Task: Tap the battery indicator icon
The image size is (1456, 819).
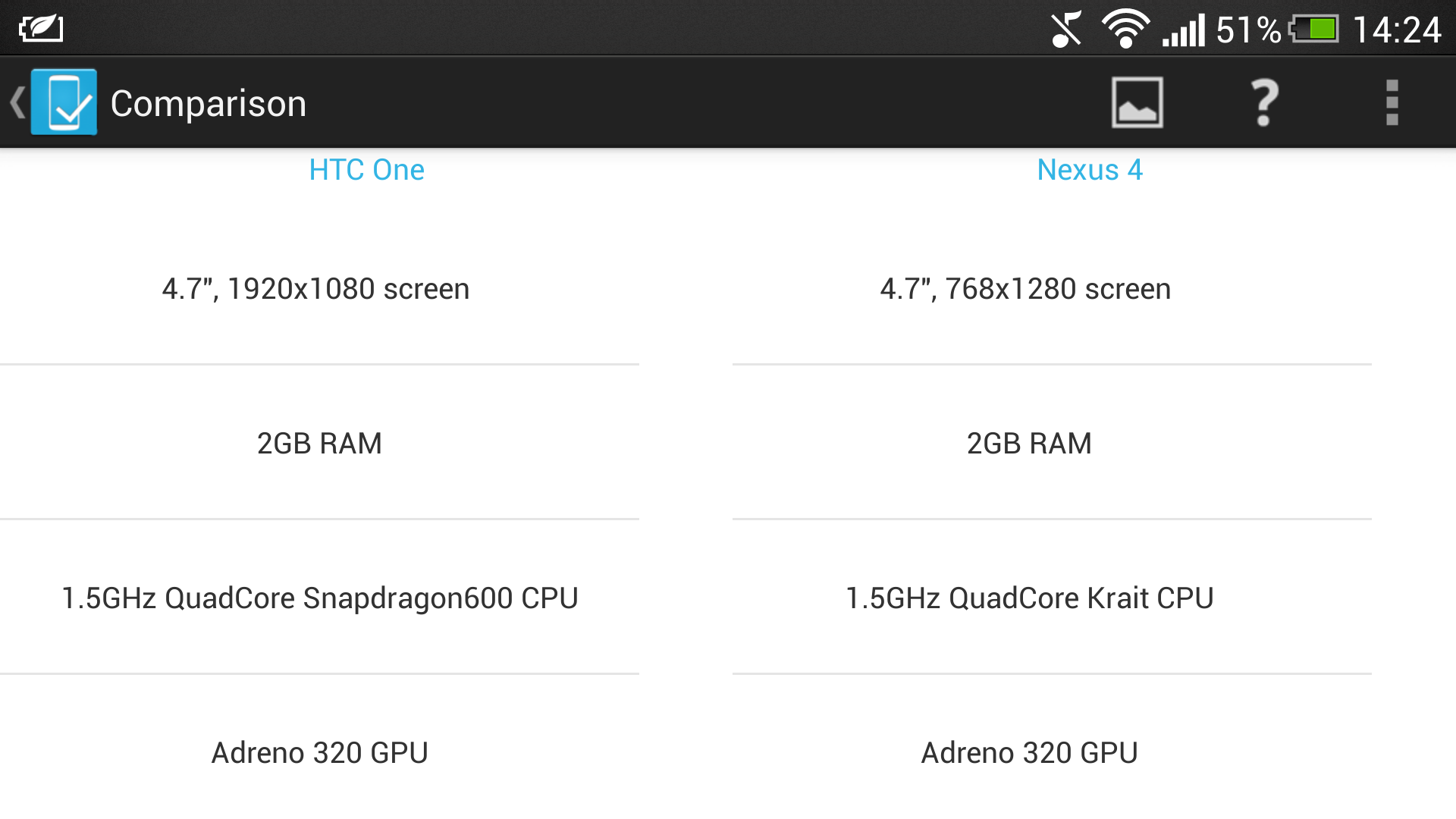Action: (x=1314, y=30)
